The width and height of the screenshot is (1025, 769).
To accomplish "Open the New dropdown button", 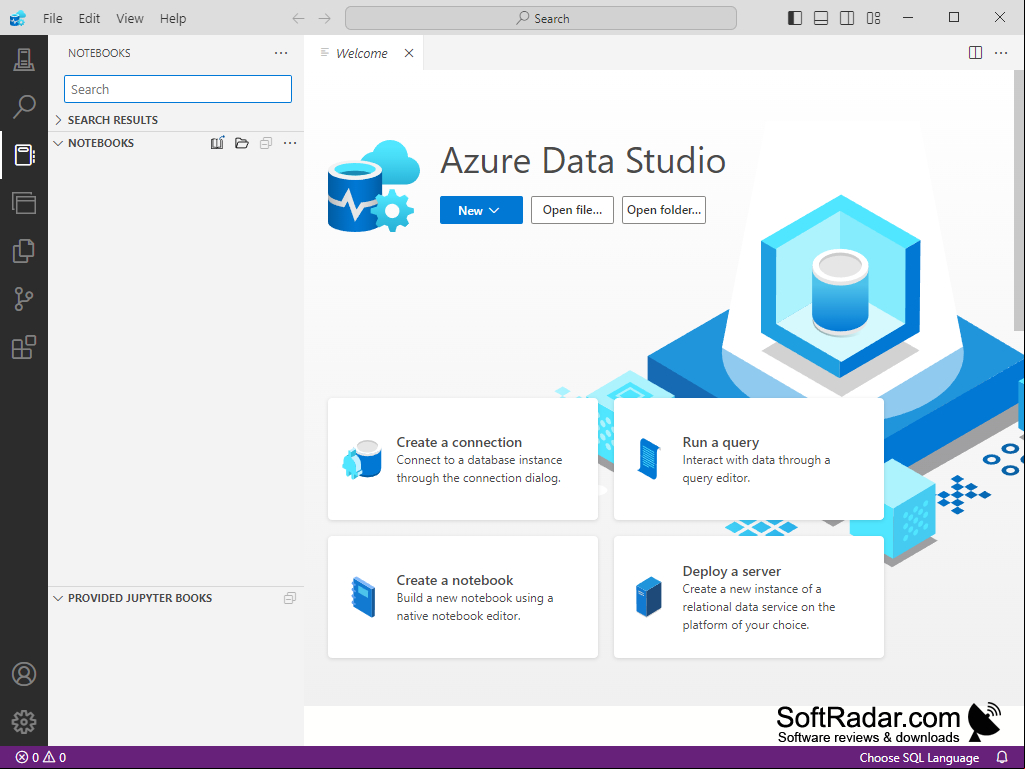I will coord(481,210).
